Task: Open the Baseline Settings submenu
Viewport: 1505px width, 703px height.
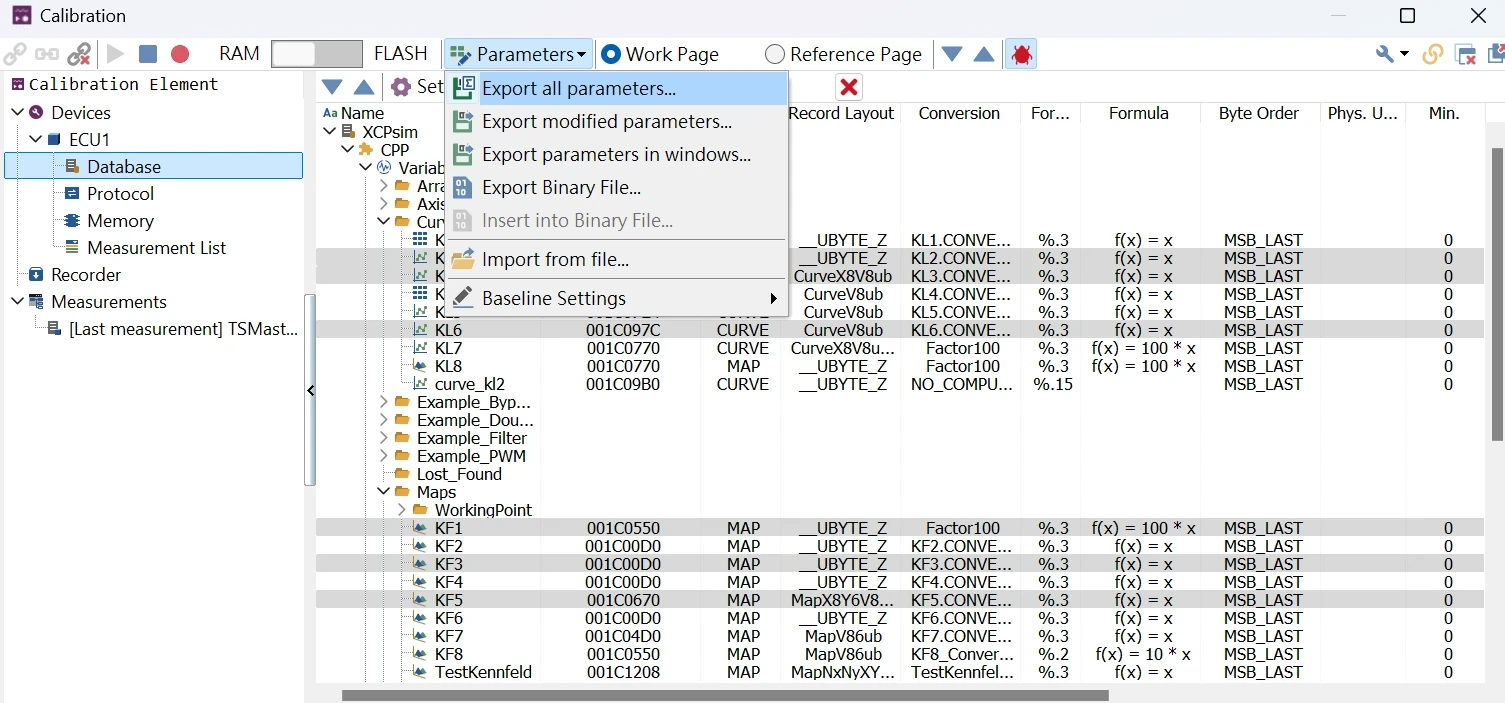Action: tap(617, 298)
